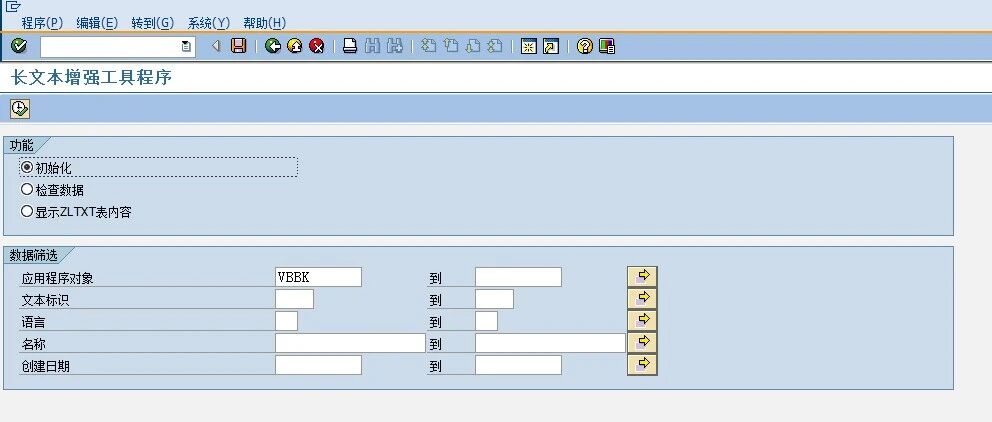
Task: Open multiple selection for 文本标识
Action: pos(642,299)
